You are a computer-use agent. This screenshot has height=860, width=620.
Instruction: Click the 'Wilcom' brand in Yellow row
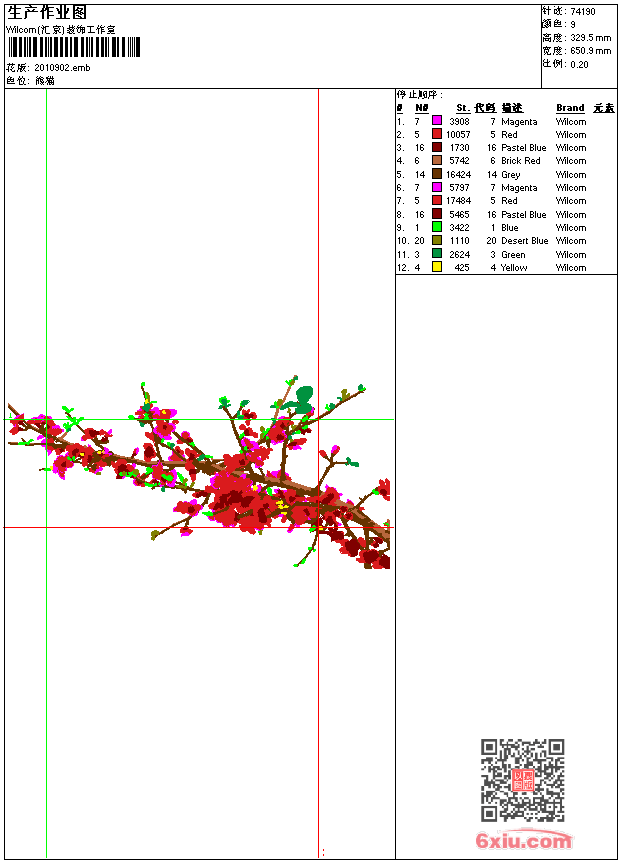pyautogui.click(x=571, y=268)
